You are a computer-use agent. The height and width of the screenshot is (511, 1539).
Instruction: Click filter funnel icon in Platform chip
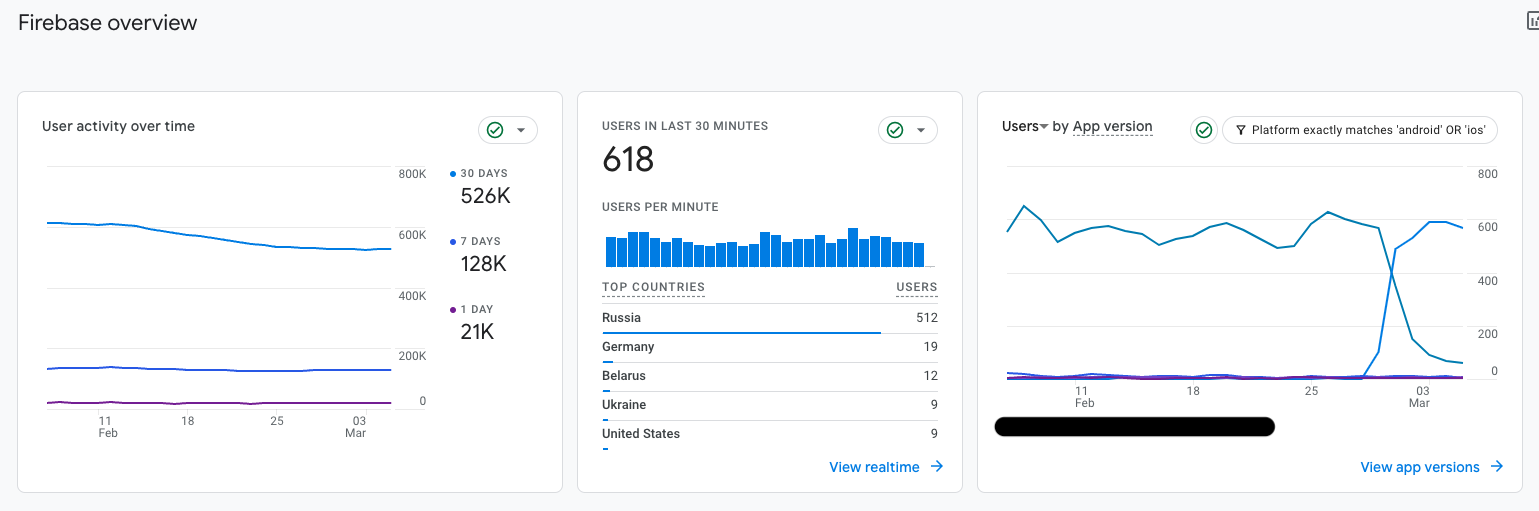pos(1241,130)
